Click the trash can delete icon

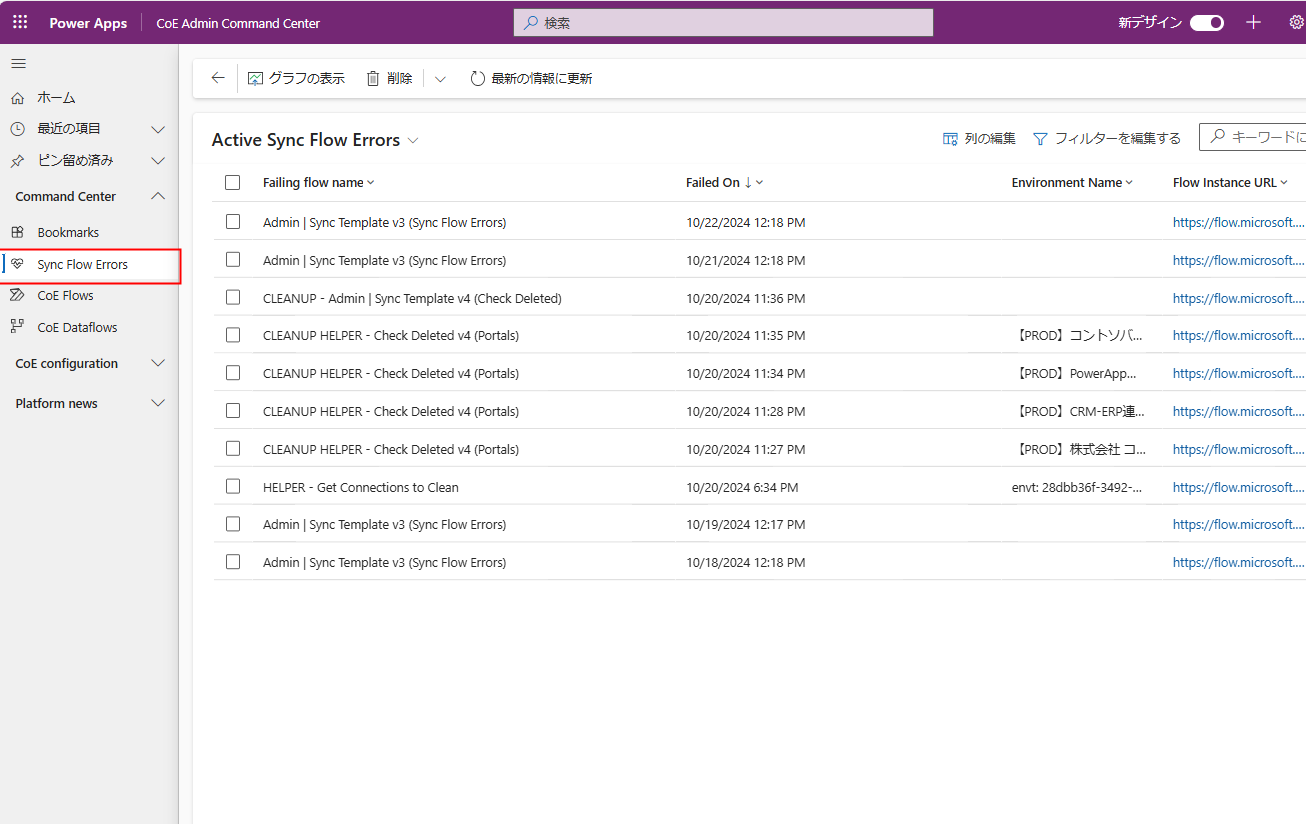pos(373,78)
